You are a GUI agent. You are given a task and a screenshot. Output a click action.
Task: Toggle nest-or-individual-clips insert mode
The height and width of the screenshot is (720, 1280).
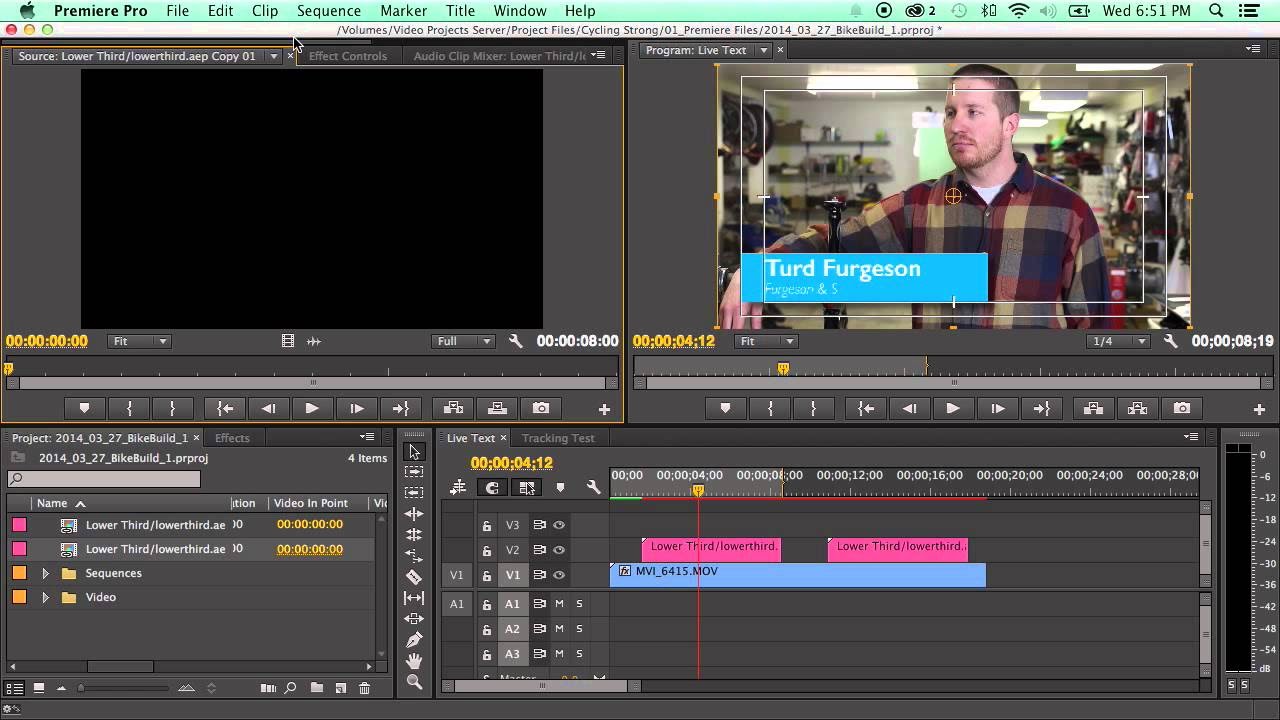458,487
